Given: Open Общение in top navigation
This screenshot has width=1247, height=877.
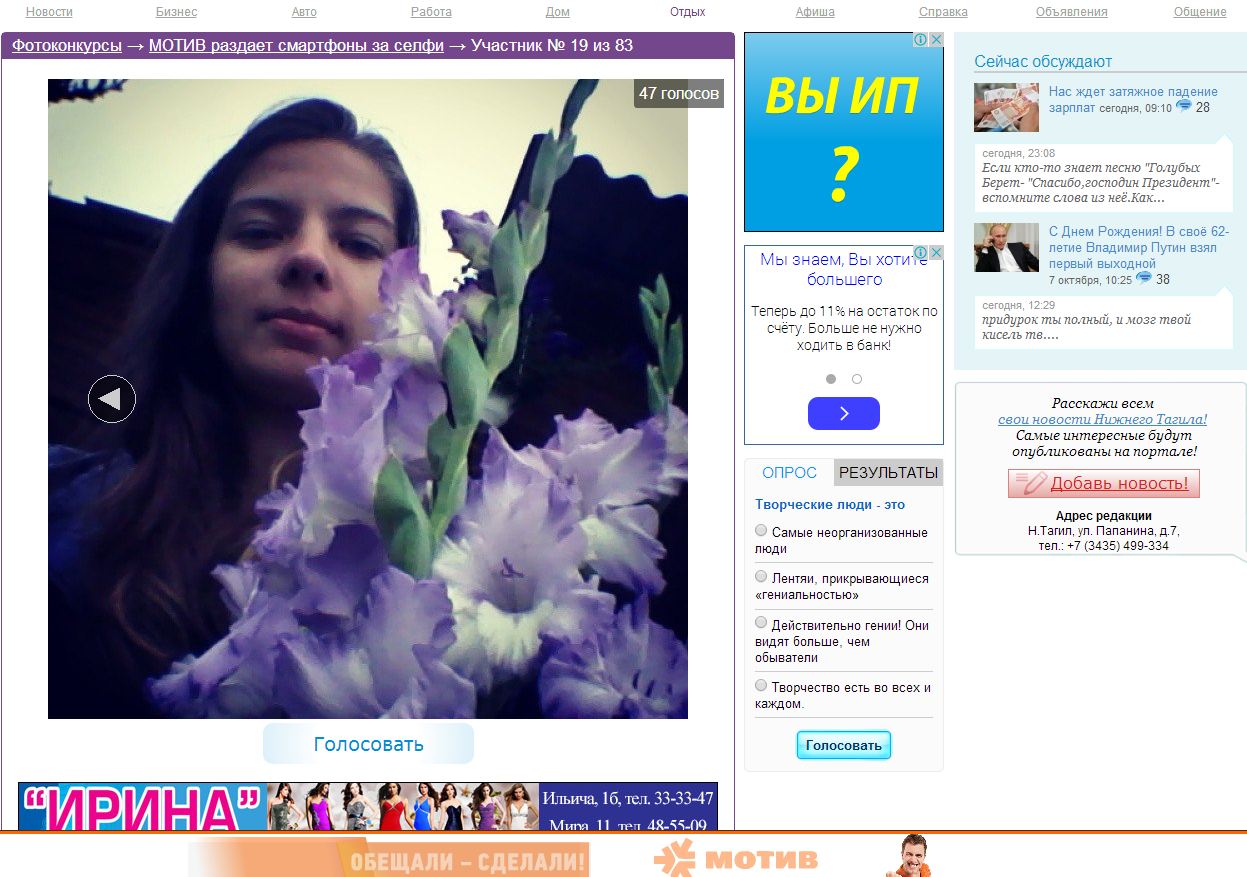Looking at the screenshot, I should point(1200,12).
